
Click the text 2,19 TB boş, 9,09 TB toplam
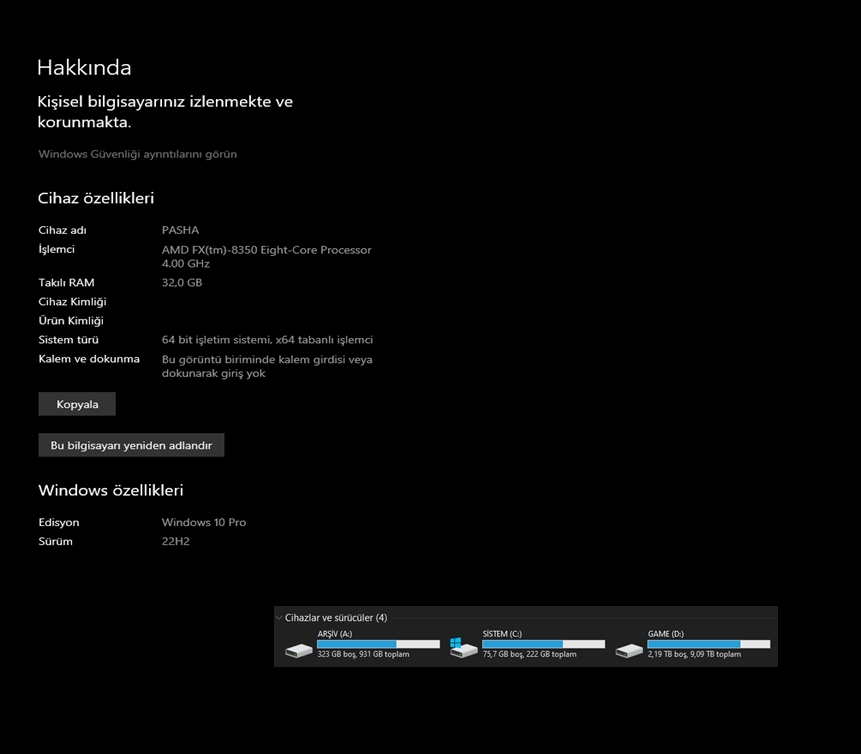pos(694,654)
